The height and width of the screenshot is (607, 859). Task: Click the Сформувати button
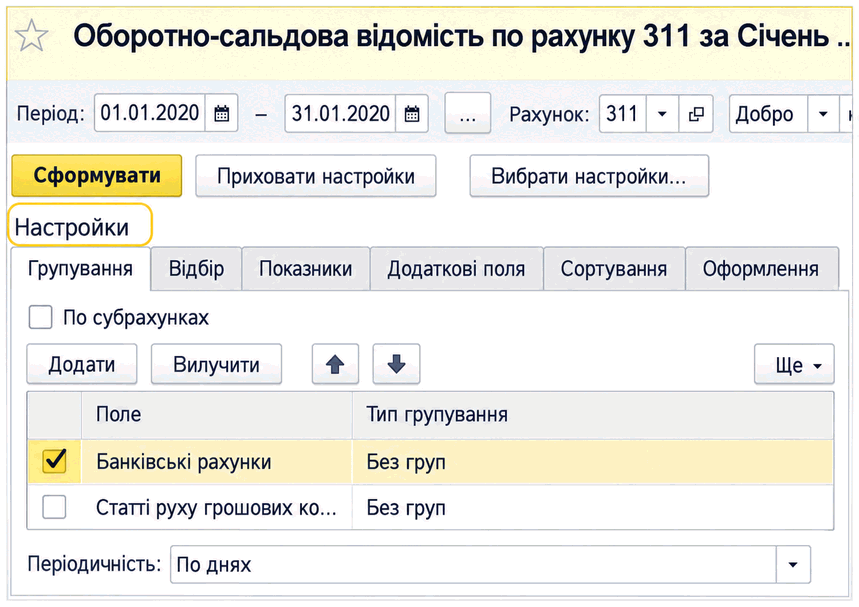click(96, 176)
